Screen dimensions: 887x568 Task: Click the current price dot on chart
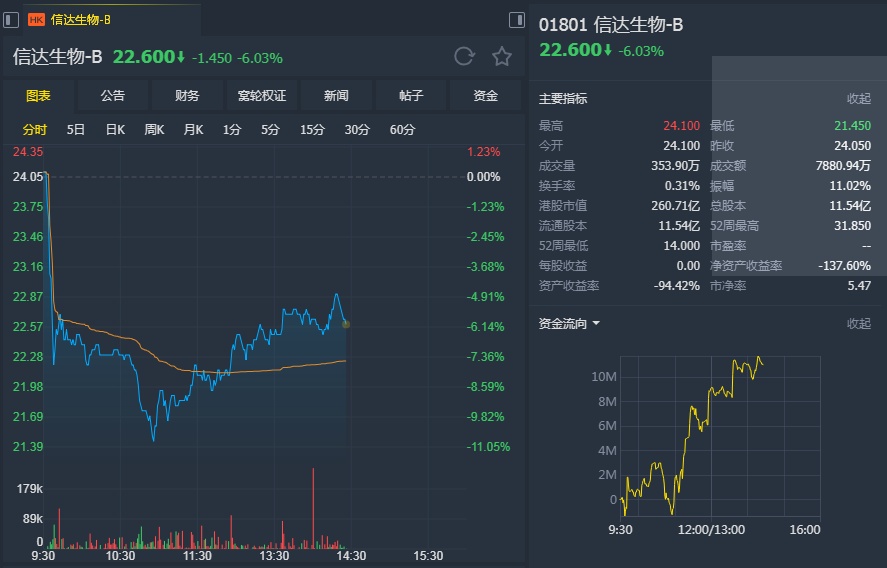(346, 323)
